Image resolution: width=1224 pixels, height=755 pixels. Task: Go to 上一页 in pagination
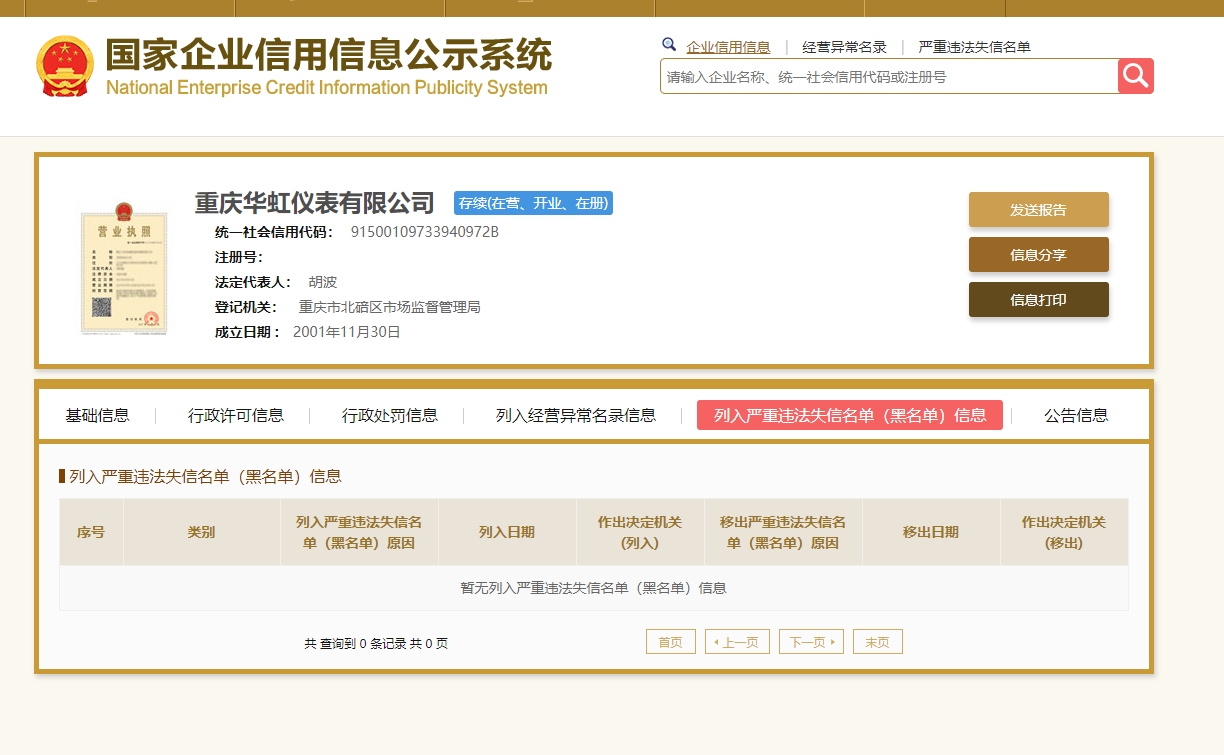pos(737,642)
